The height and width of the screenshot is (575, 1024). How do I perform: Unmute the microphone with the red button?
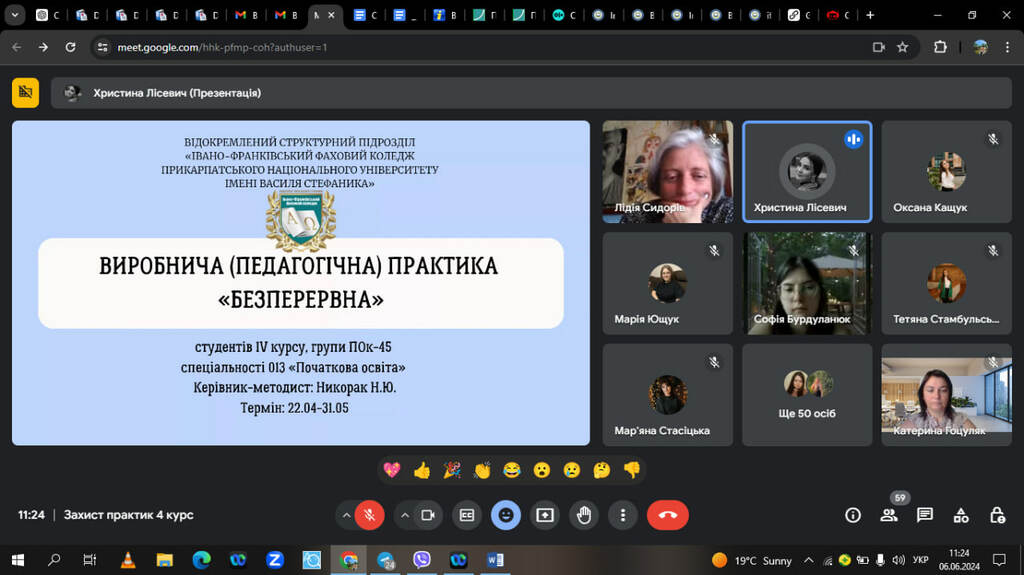coord(369,515)
